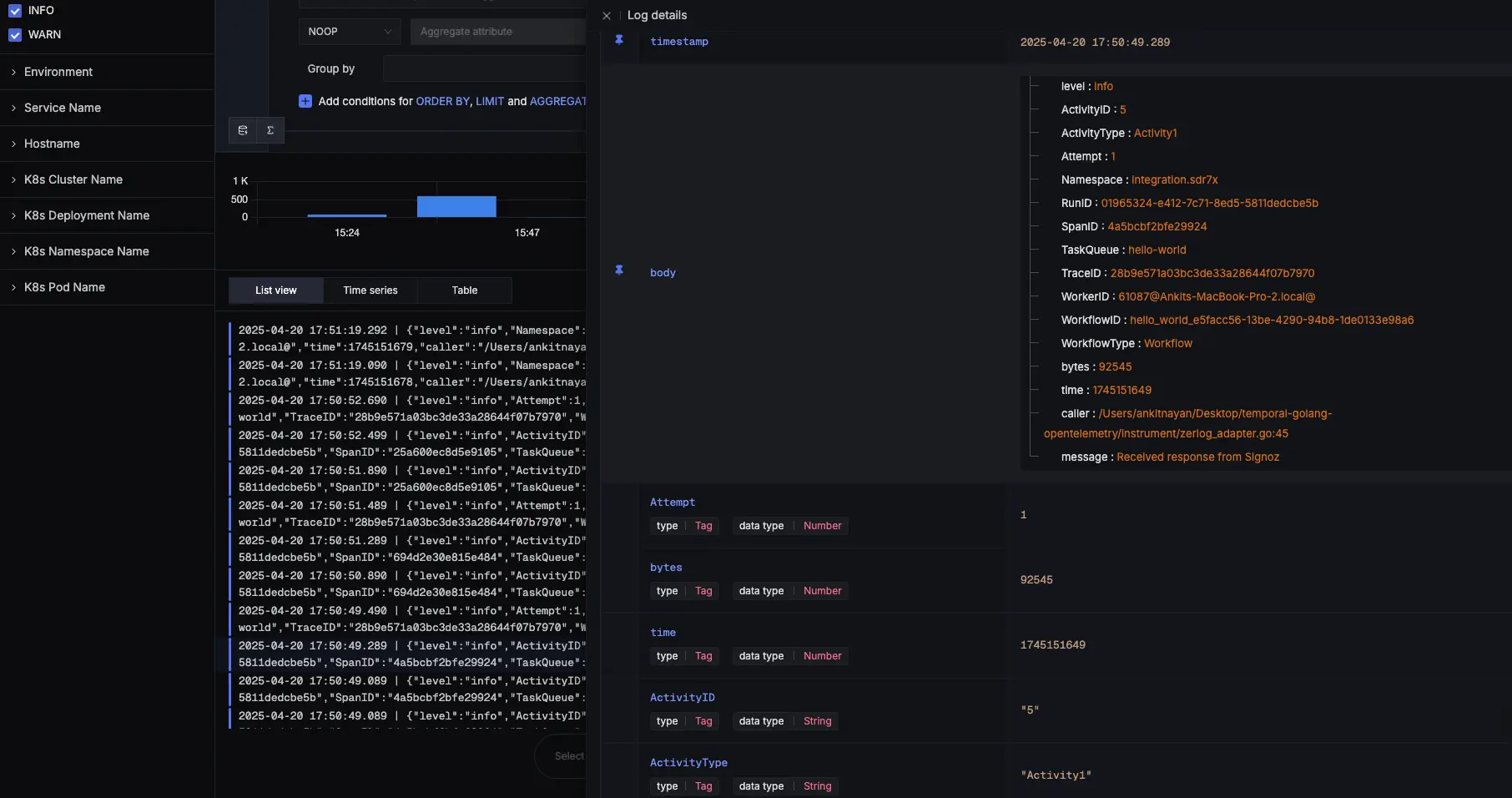The width and height of the screenshot is (1512, 798).
Task: Click the Attempt attribute name
Action: click(673, 503)
